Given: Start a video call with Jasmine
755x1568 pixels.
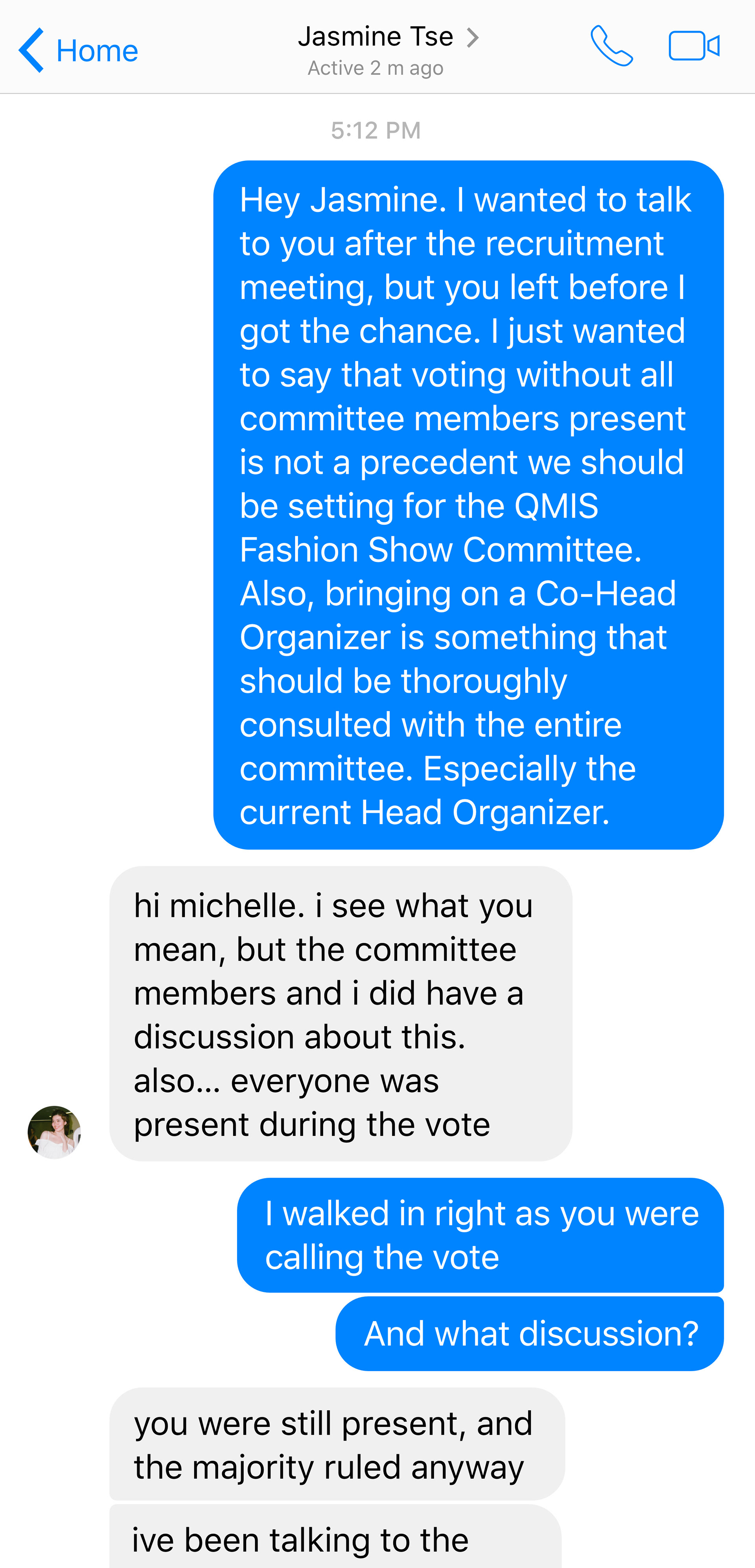Looking at the screenshot, I should [694, 46].
